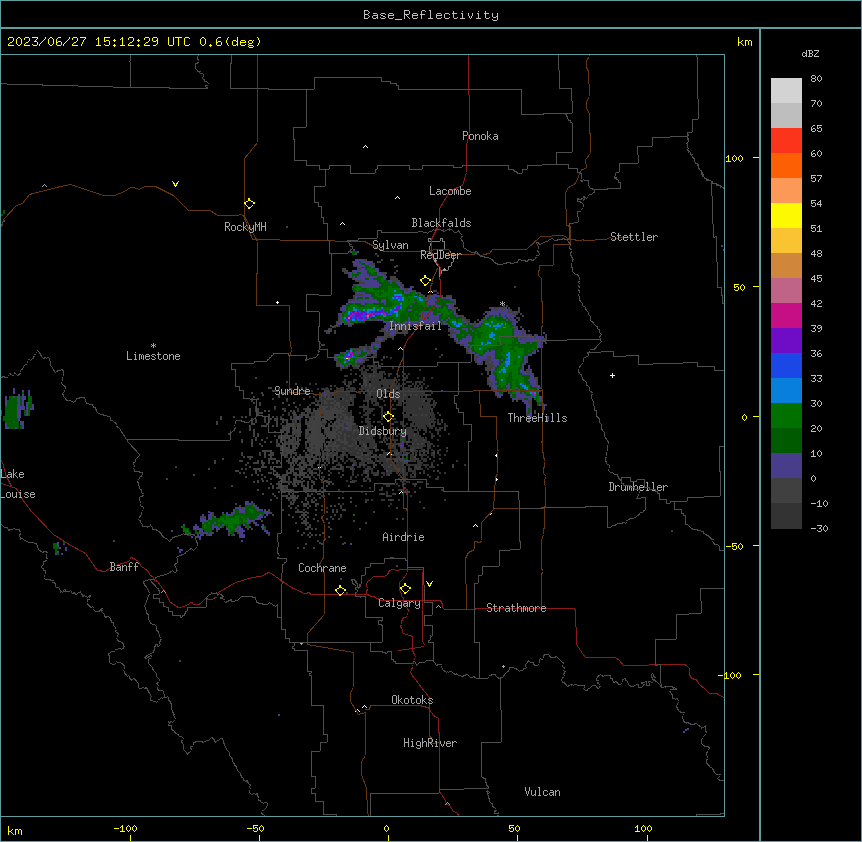Image resolution: width=862 pixels, height=842 pixels.
Task: Select the blue 33-36 dBZ legend swatch
Action: (786, 365)
